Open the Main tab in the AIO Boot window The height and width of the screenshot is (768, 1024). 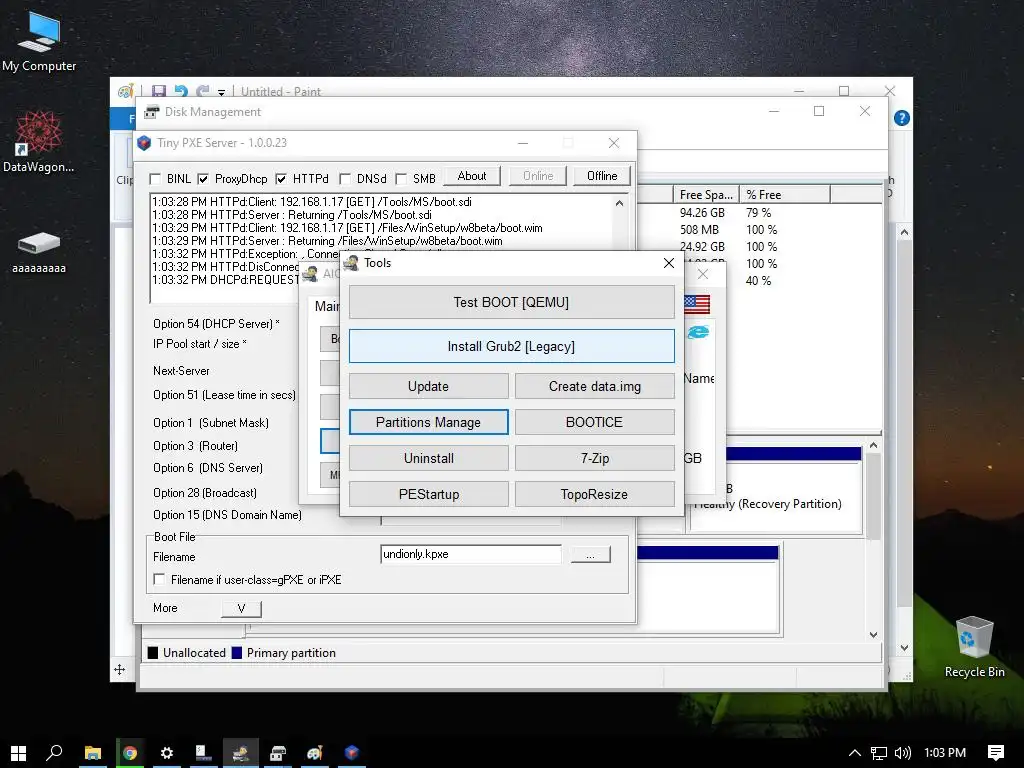[x=327, y=306]
